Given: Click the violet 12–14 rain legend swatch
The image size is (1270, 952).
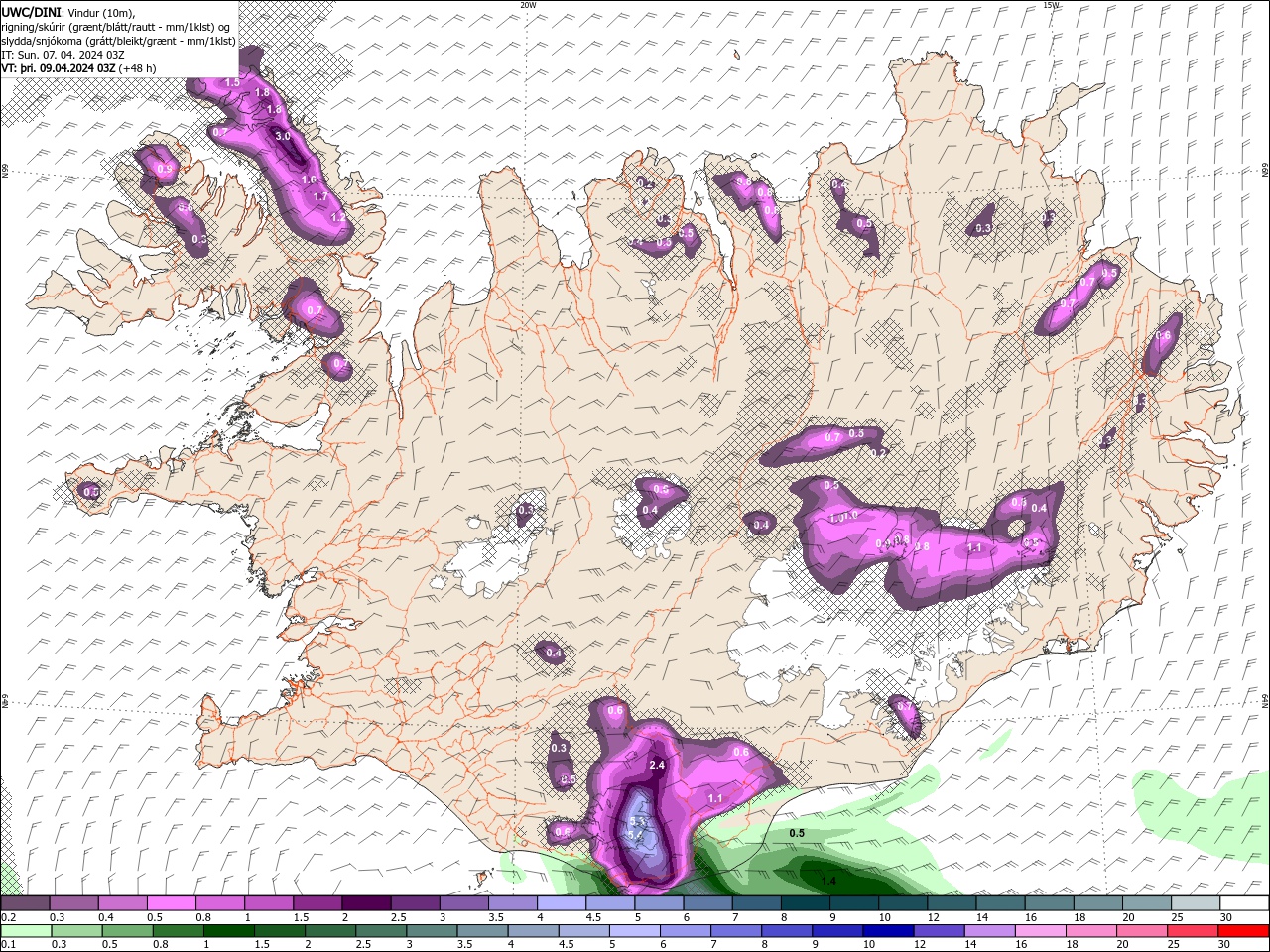Looking at the screenshot, I should click(938, 931).
